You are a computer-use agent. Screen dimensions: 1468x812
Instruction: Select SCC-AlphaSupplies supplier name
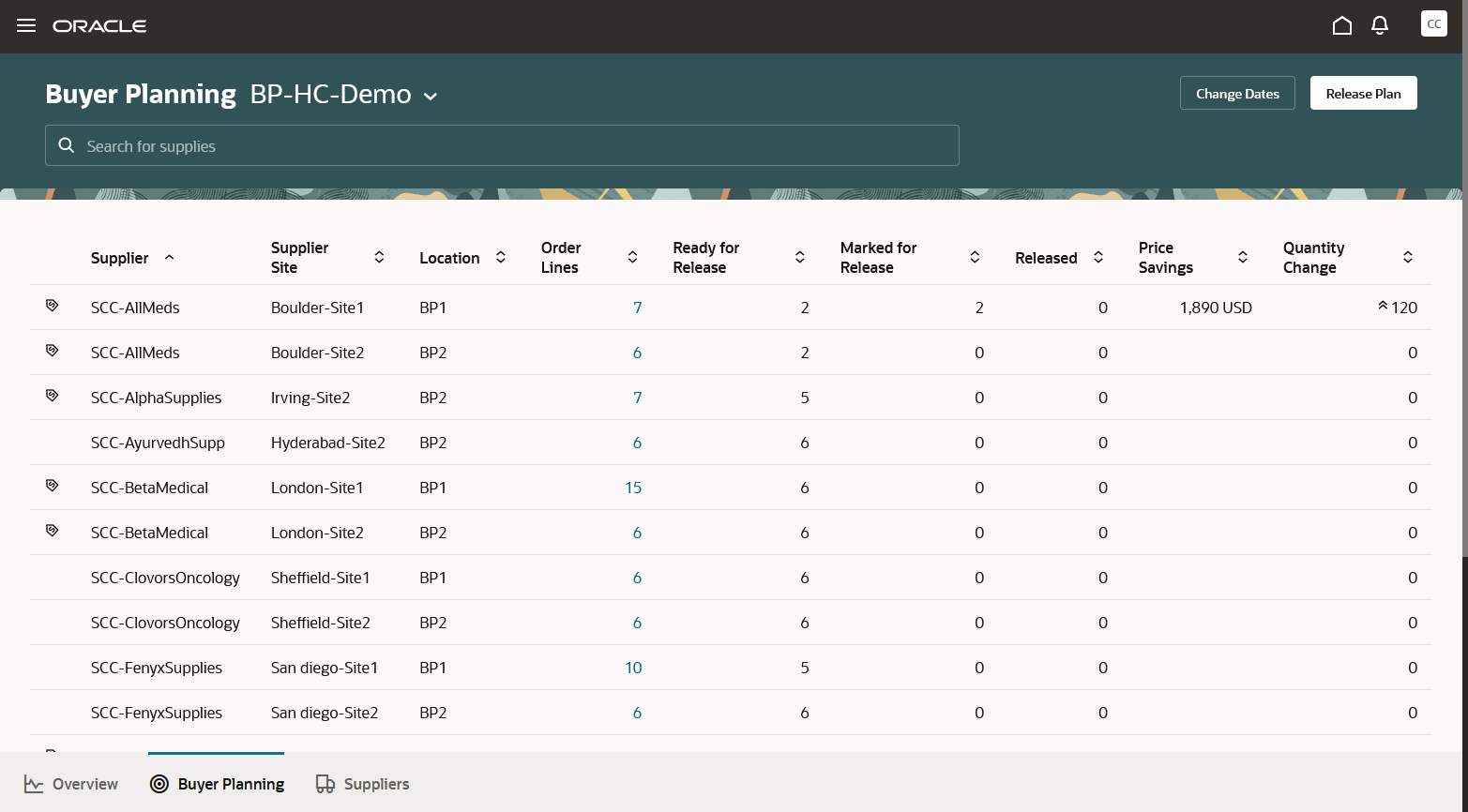tap(157, 398)
